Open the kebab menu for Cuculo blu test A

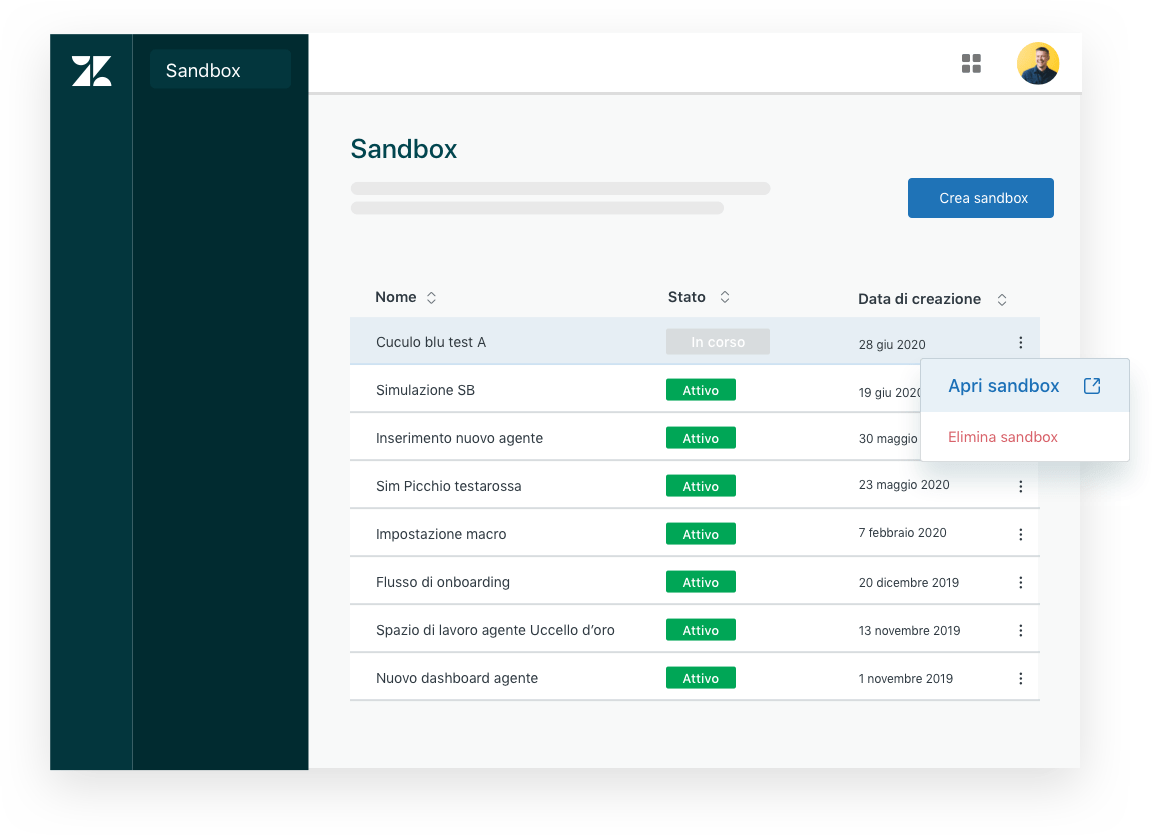(1021, 342)
